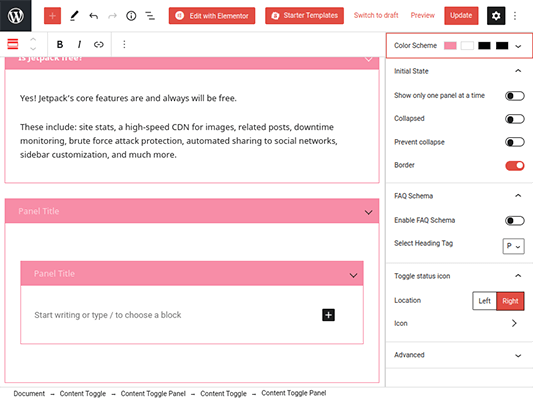This screenshot has height=400, width=533.
Task: Toggle the Is Jetpack free panel chevron
Action: 368,59
